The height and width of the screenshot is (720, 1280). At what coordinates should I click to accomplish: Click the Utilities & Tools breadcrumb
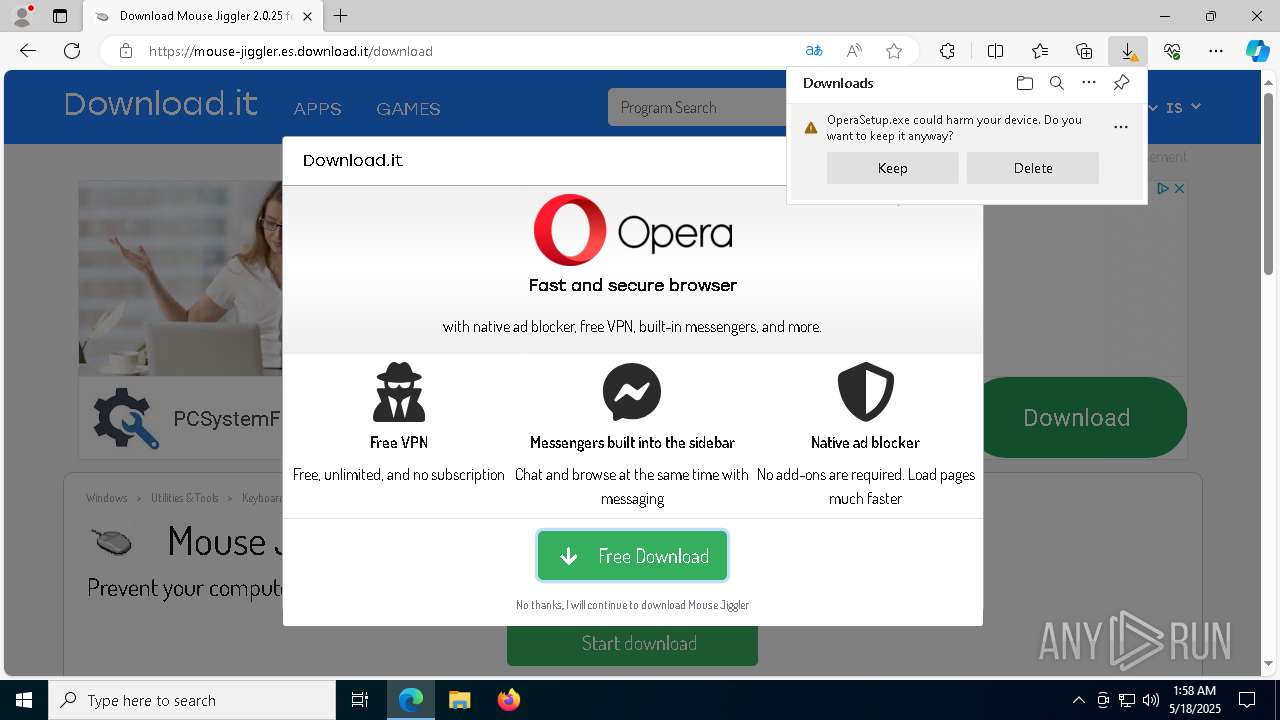coord(185,498)
